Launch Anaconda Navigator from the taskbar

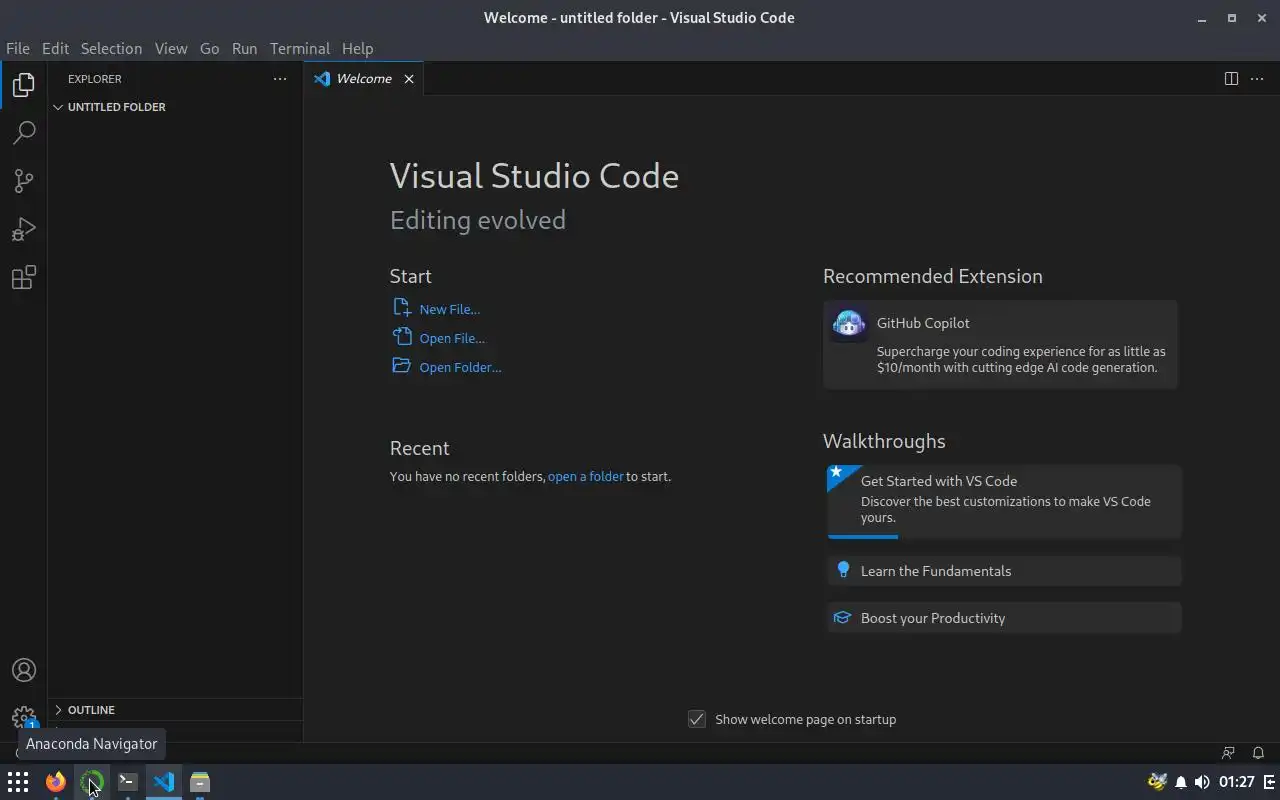click(x=92, y=782)
